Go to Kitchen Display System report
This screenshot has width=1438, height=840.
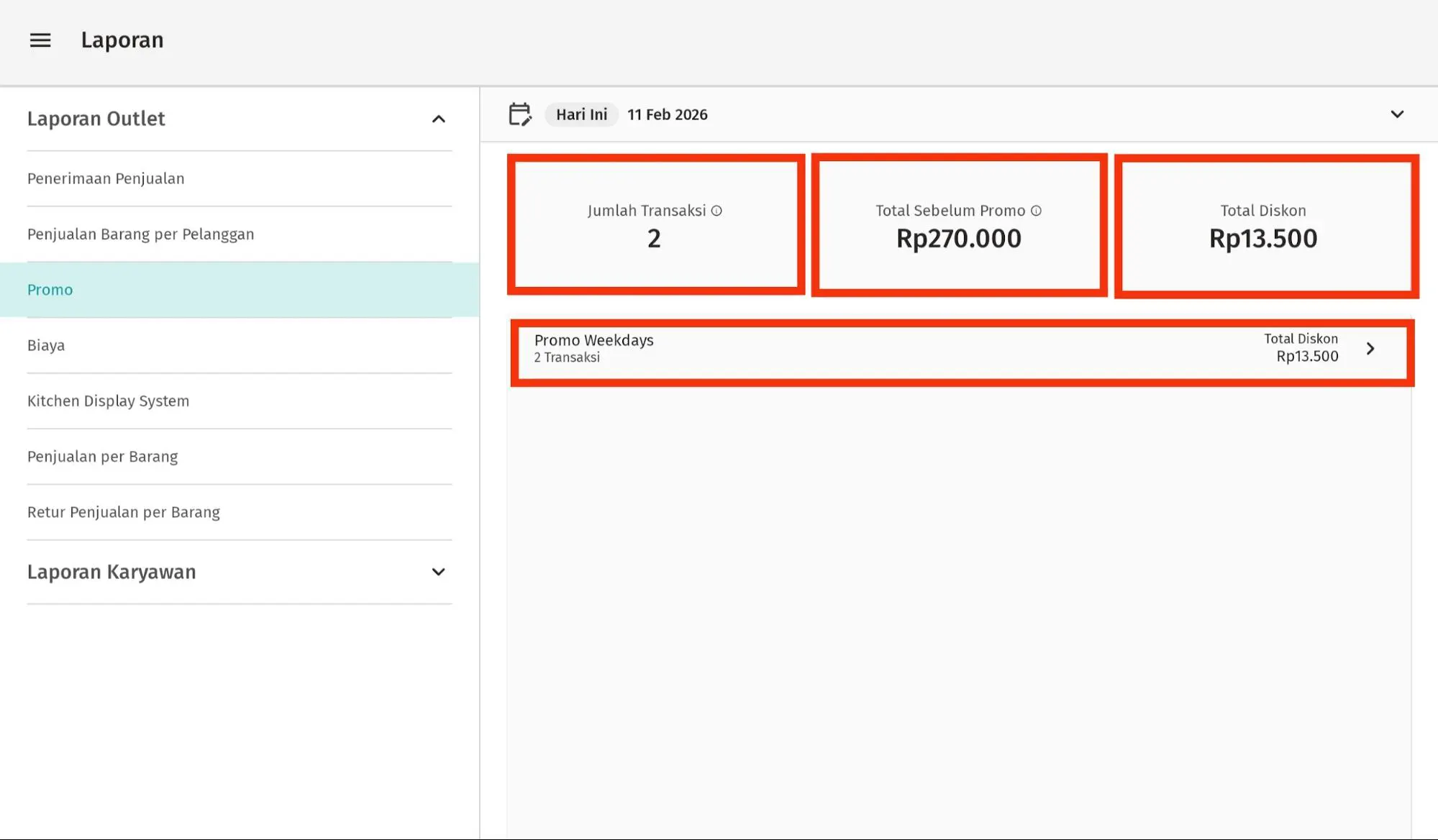coord(108,401)
